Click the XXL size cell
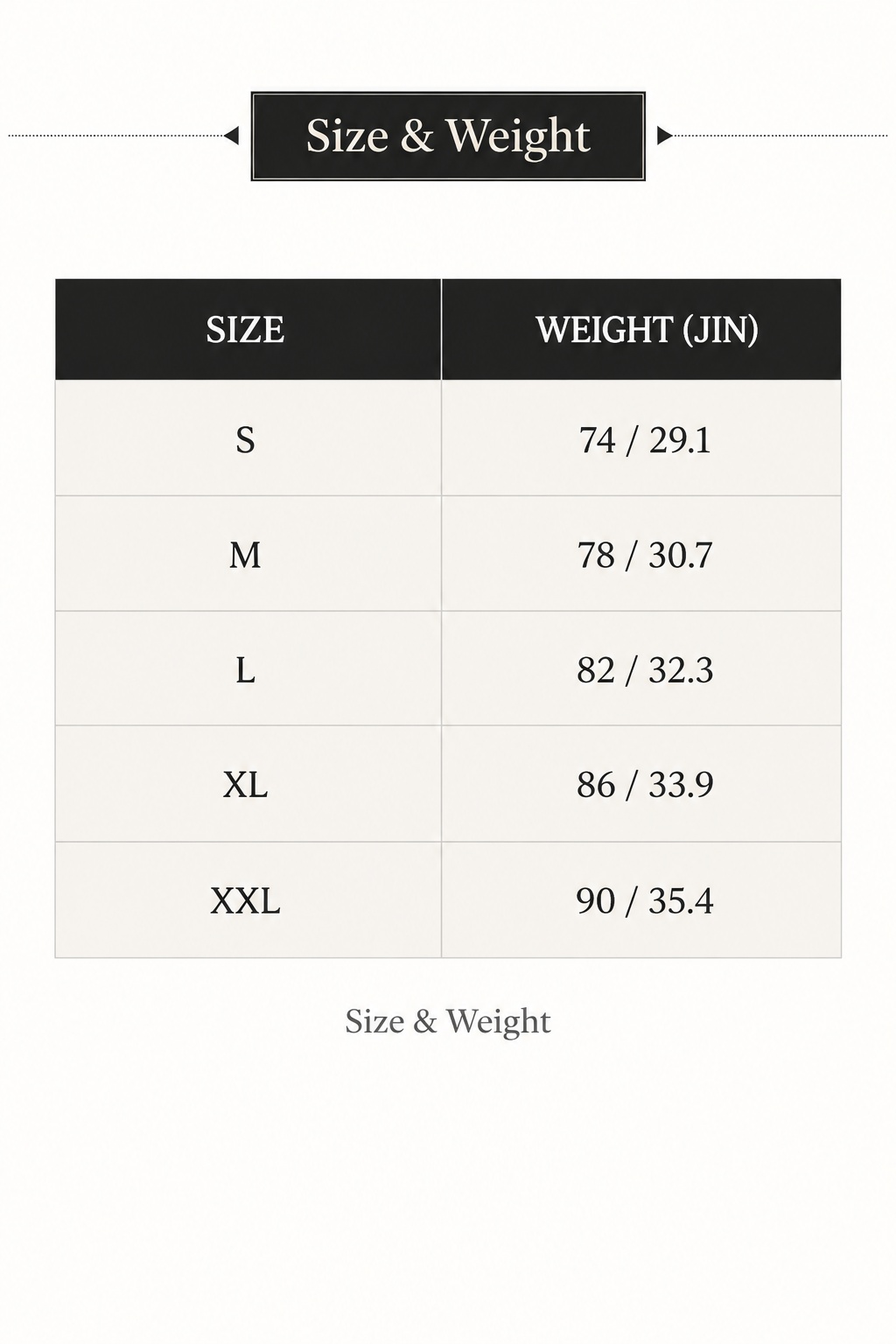Image resolution: width=896 pixels, height=1344 pixels. 248,899
